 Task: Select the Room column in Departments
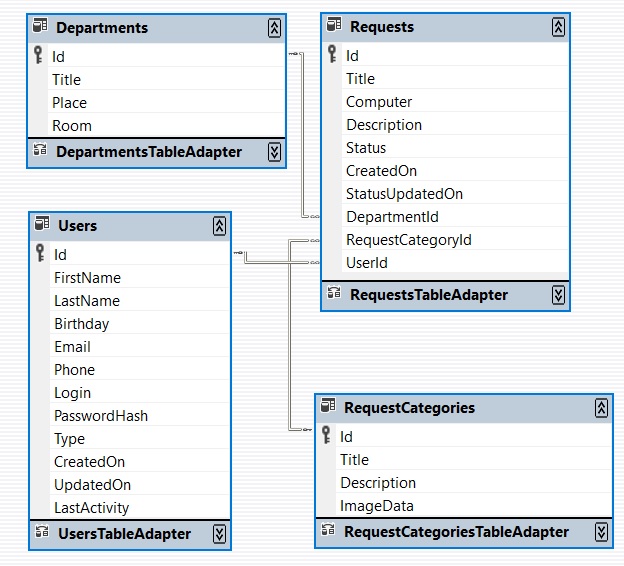coord(72,126)
